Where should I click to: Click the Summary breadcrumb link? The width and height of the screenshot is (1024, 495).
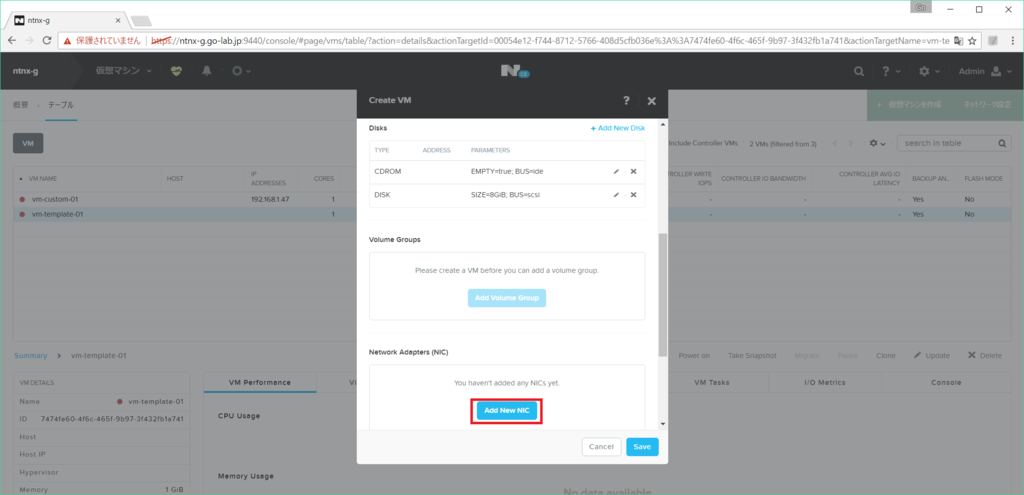coord(31,355)
